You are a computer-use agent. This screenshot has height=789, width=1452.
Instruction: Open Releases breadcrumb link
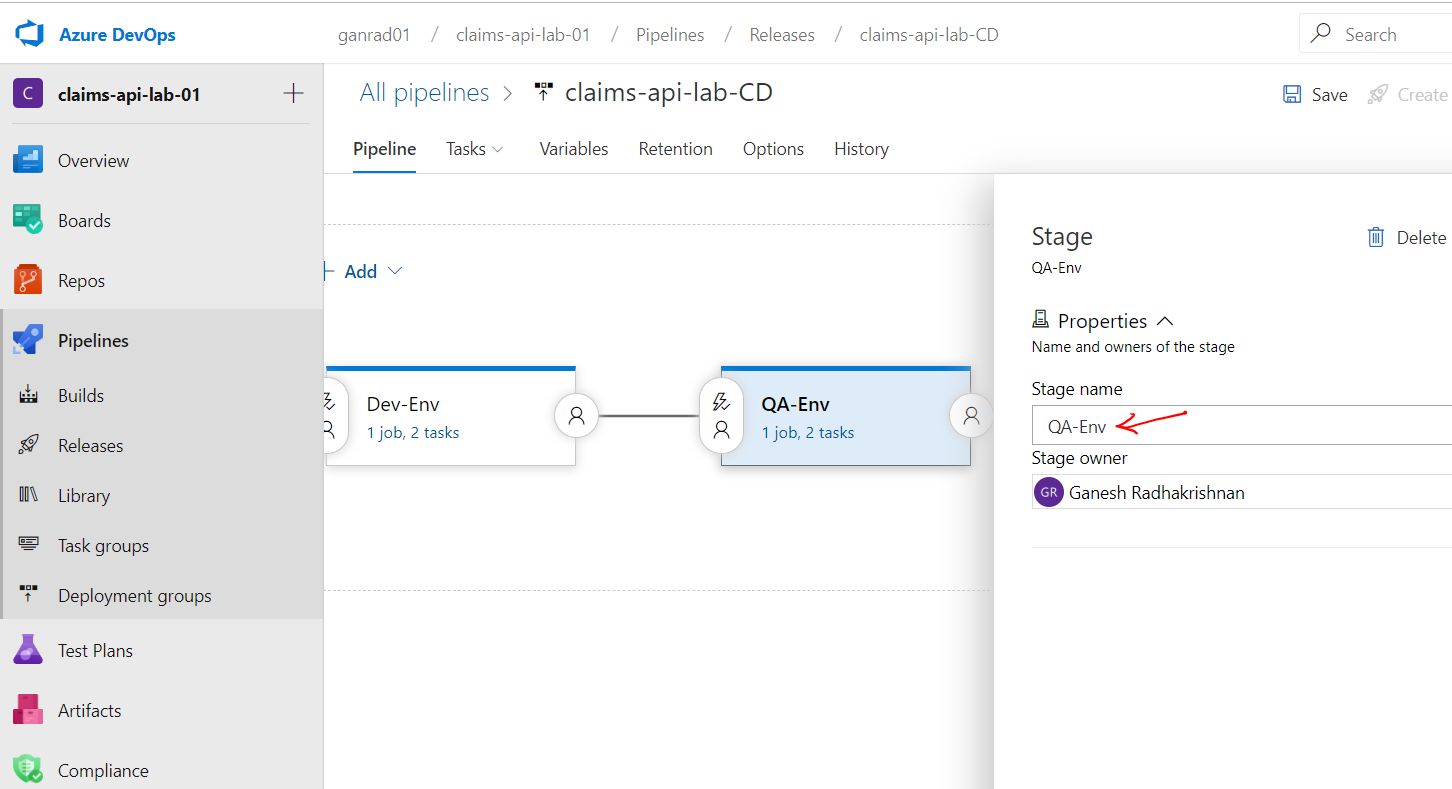782,35
